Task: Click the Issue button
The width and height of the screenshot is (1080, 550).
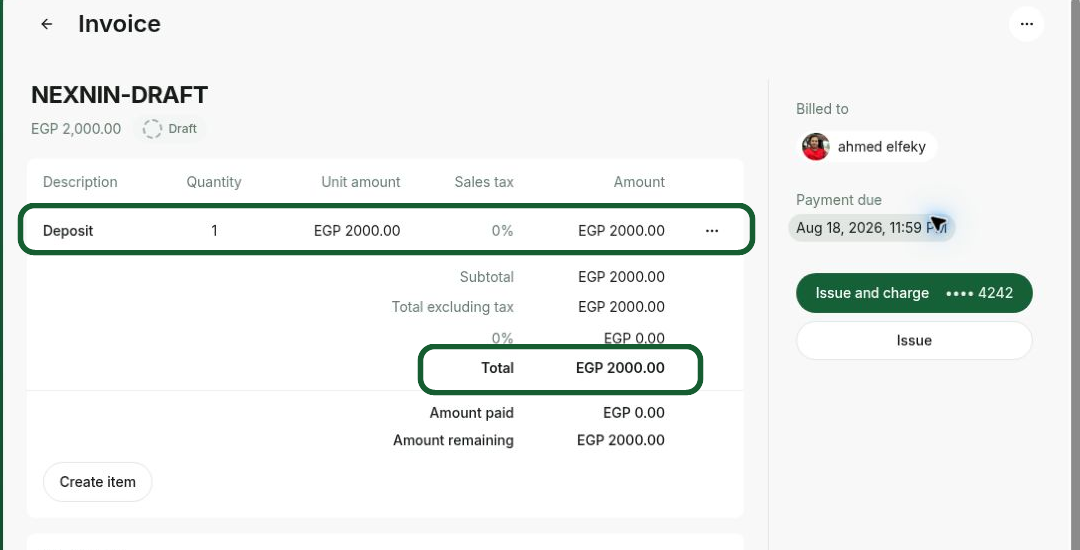Action: coord(914,340)
